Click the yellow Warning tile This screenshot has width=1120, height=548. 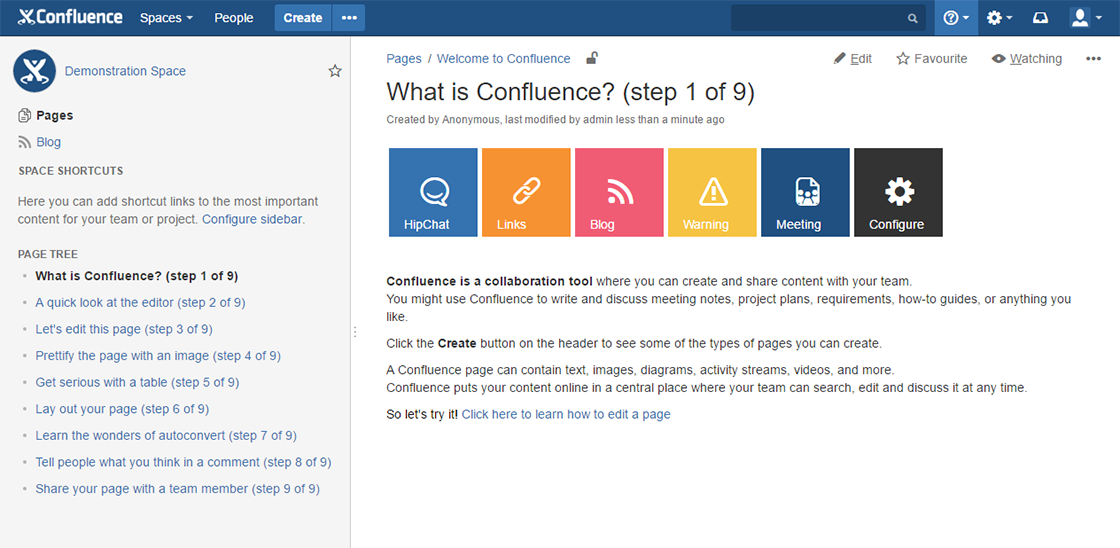[712, 192]
